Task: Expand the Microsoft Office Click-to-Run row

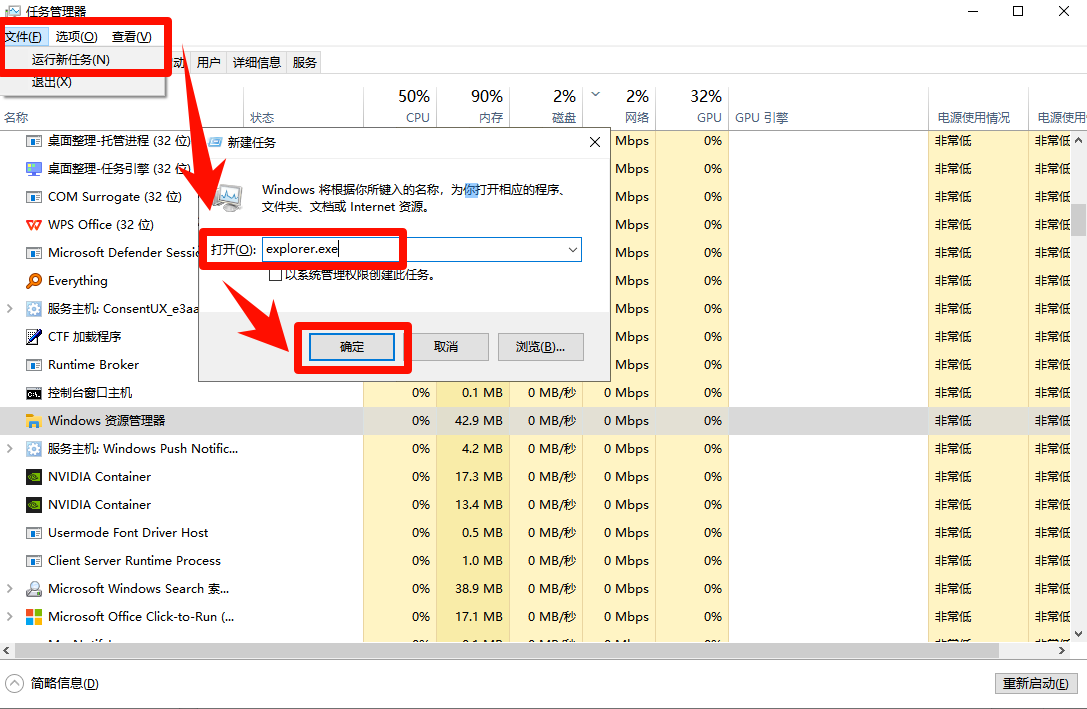Action: click(x=10, y=616)
